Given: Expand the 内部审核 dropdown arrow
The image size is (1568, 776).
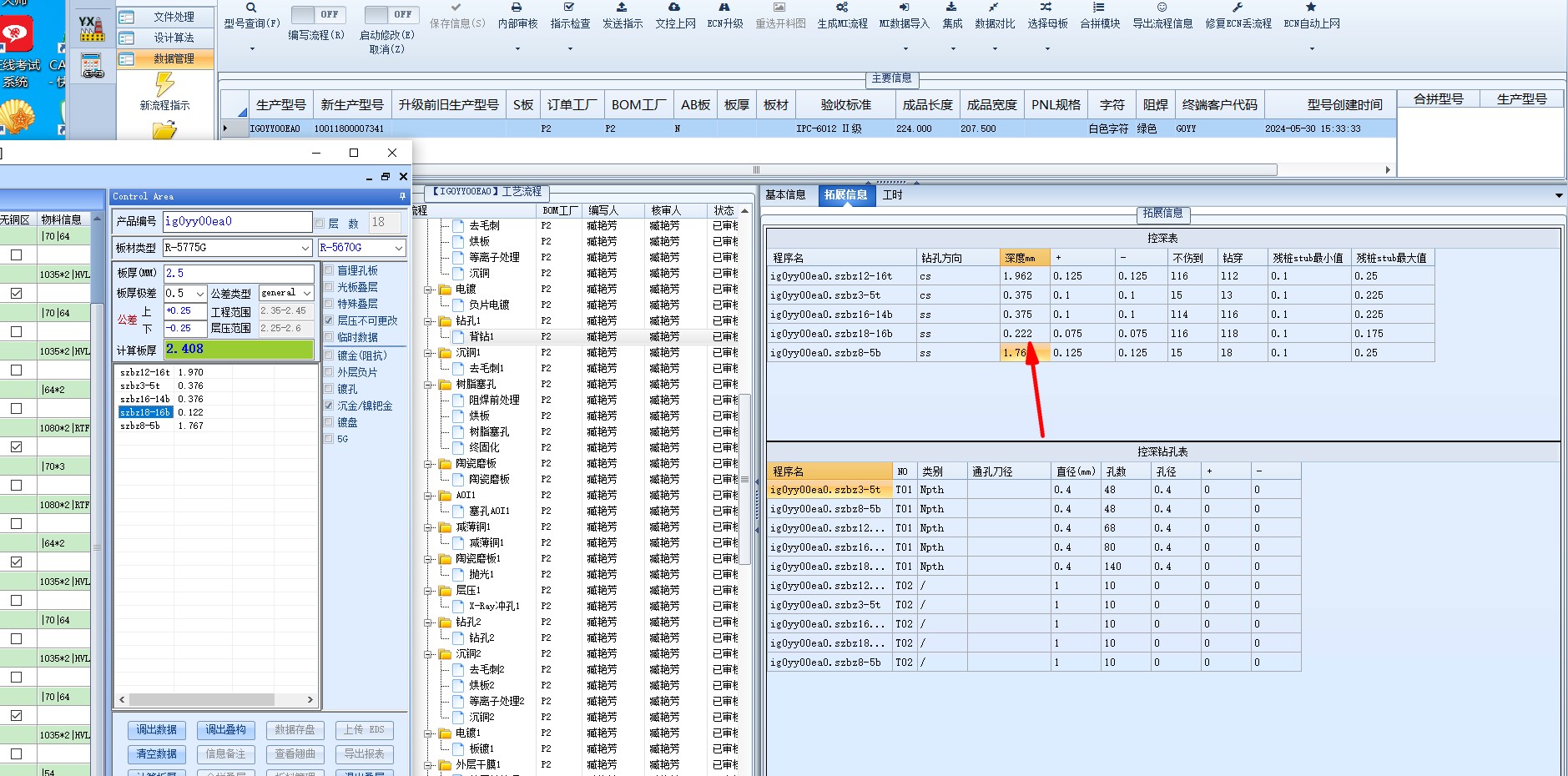Looking at the screenshot, I should click(x=517, y=49).
